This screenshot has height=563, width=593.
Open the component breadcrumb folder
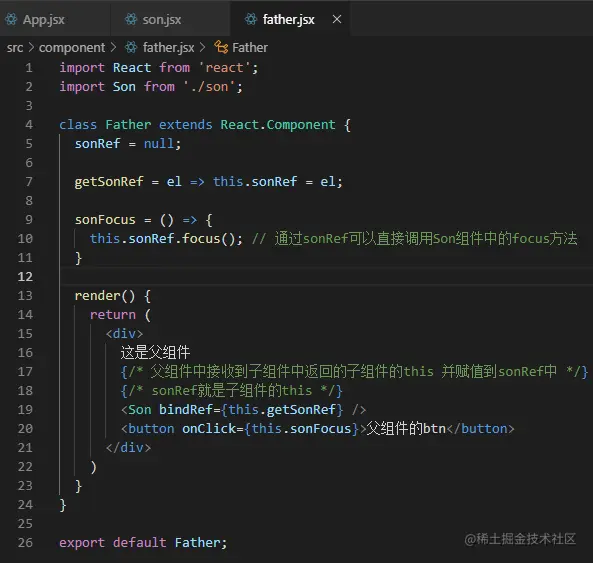[72, 48]
